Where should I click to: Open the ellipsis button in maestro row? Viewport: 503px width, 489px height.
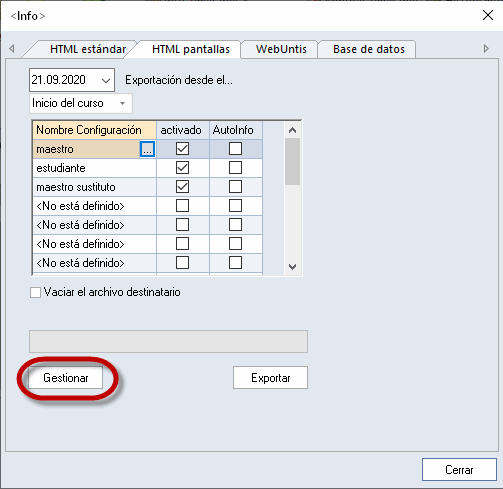click(147, 149)
